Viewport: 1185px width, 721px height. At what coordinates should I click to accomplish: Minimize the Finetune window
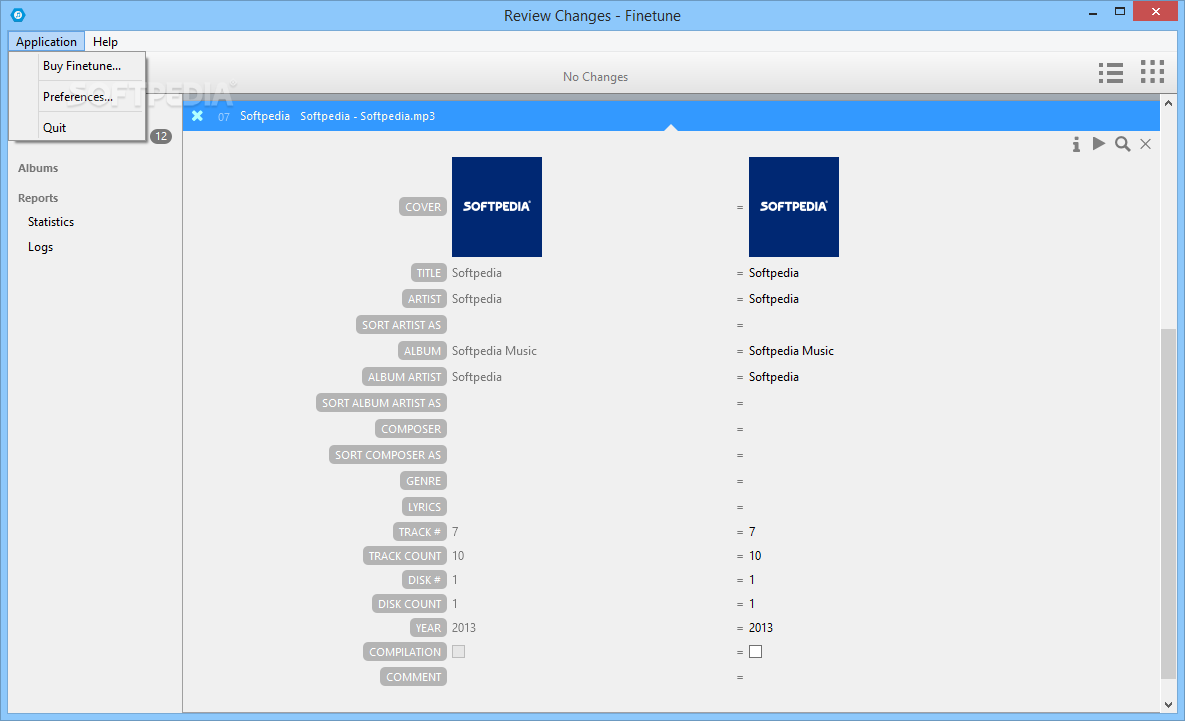(x=1093, y=13)
